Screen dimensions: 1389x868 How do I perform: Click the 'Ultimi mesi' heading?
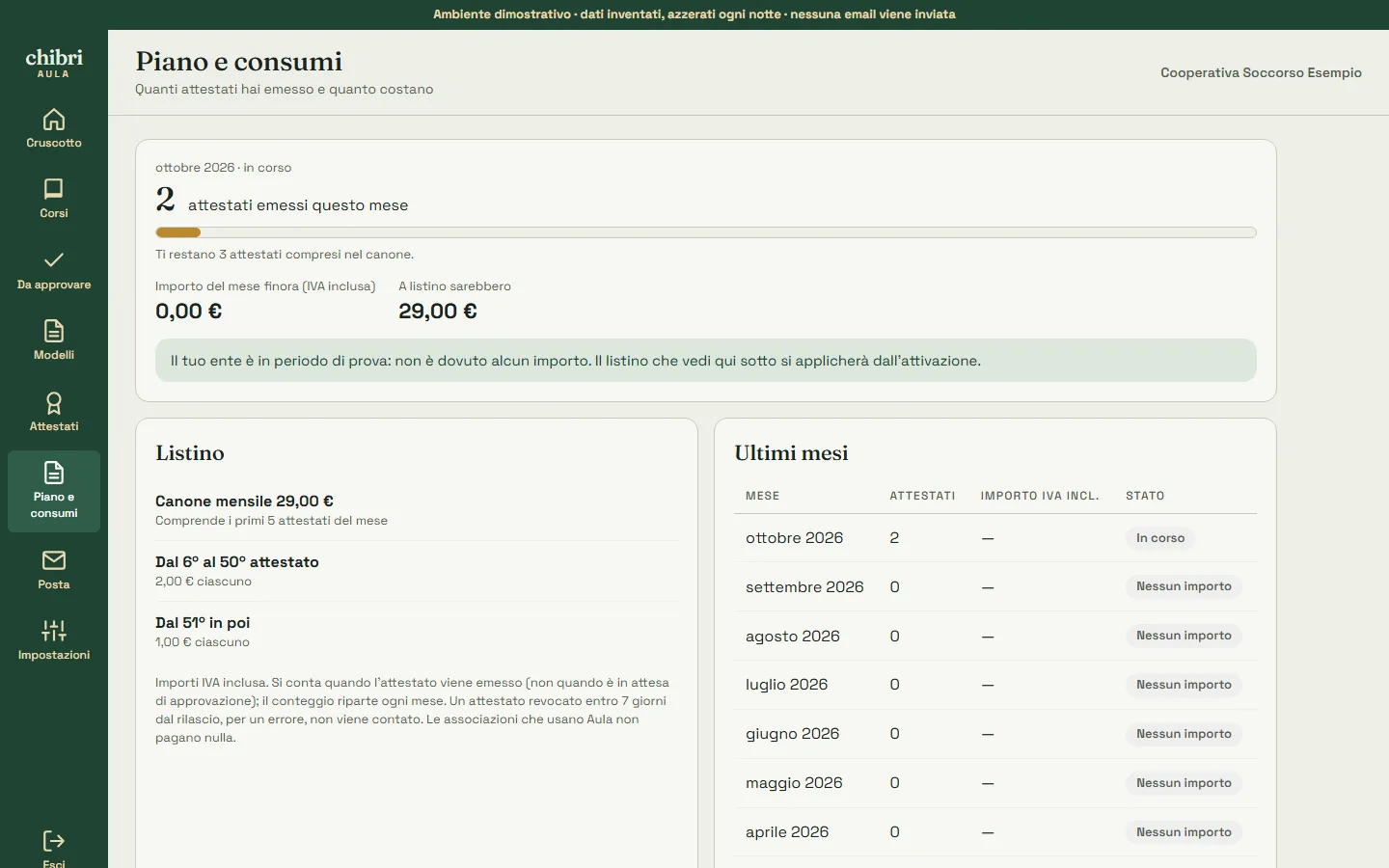pyautogui.click(x=791, y=453)
